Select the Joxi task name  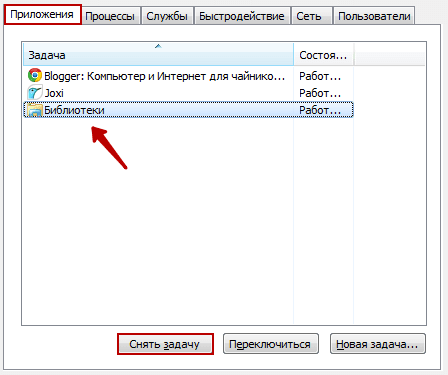(x=54, y=93)
